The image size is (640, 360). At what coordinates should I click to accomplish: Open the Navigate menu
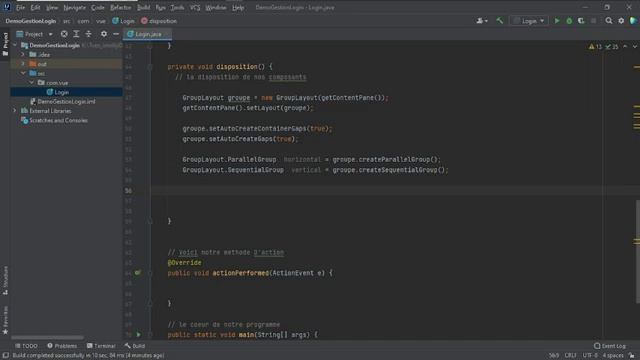pos(74,7)
